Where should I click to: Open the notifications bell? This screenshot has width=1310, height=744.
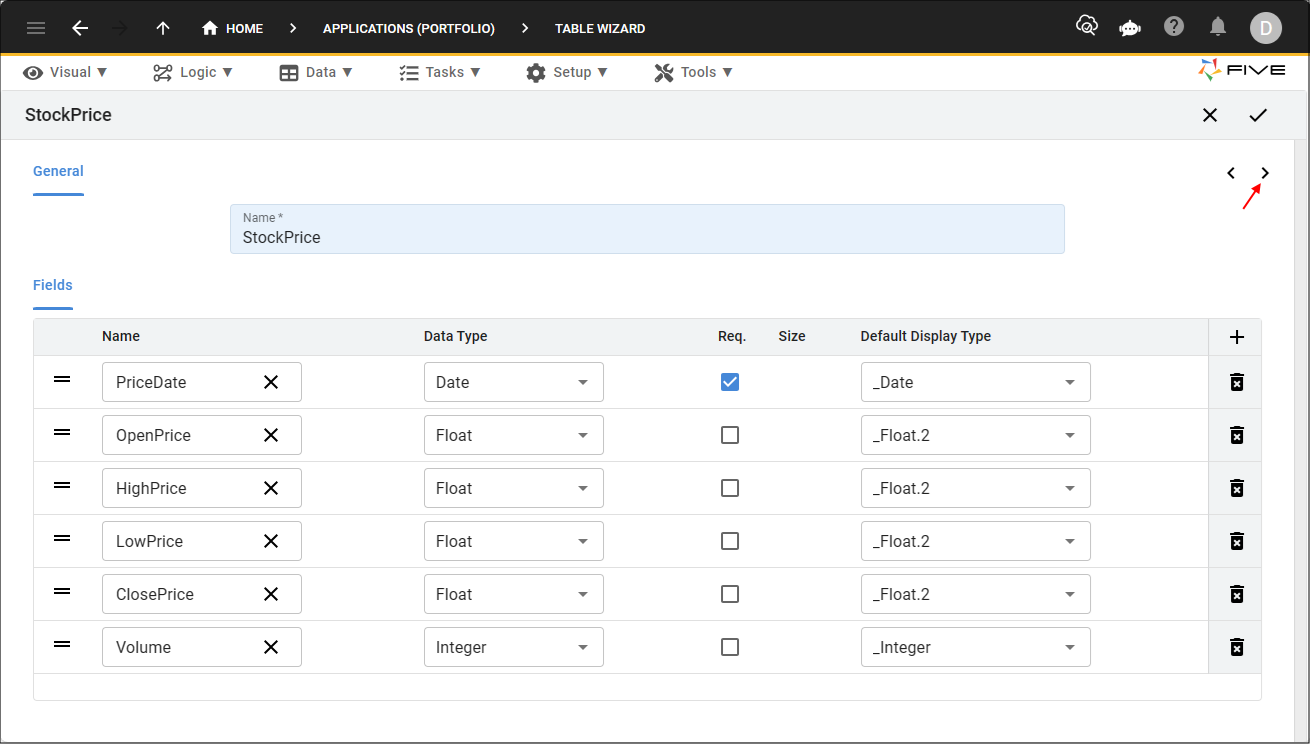1218,27
